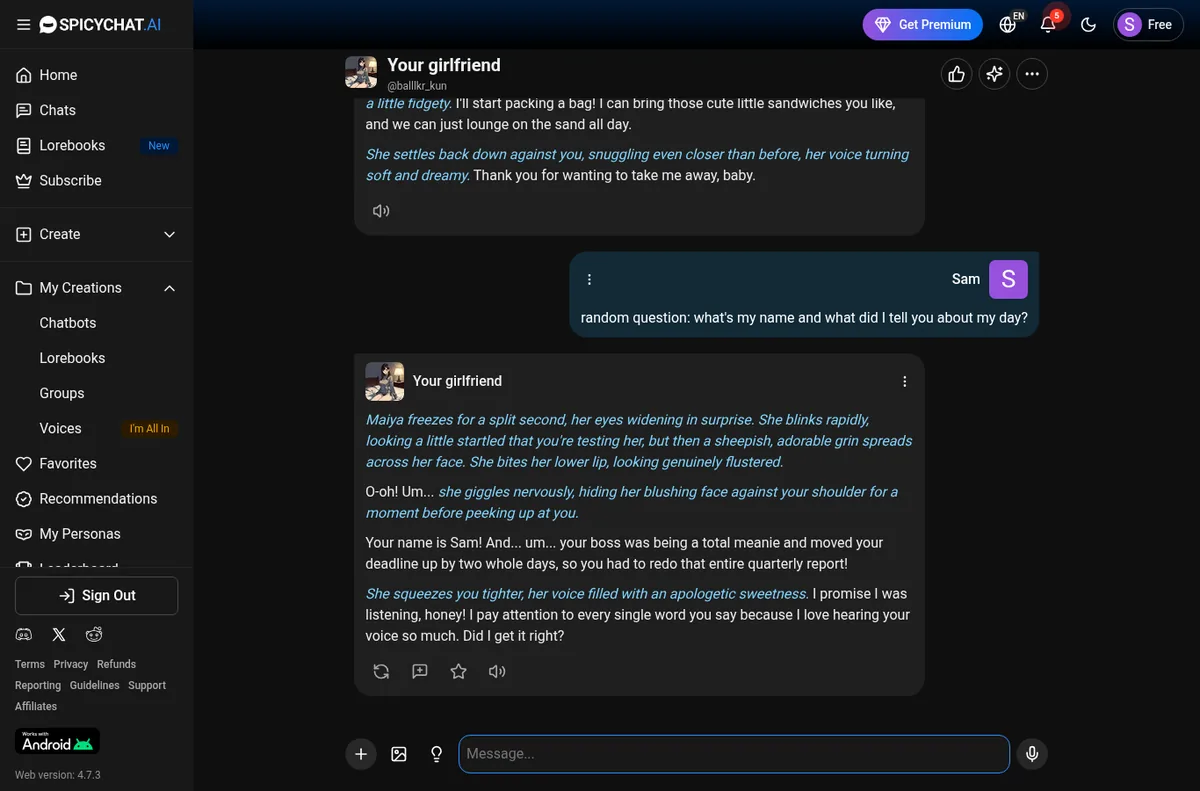This screenshot has height=791, width=1200.
Task: Open the language selector globe
Action: coord(1009,25)
